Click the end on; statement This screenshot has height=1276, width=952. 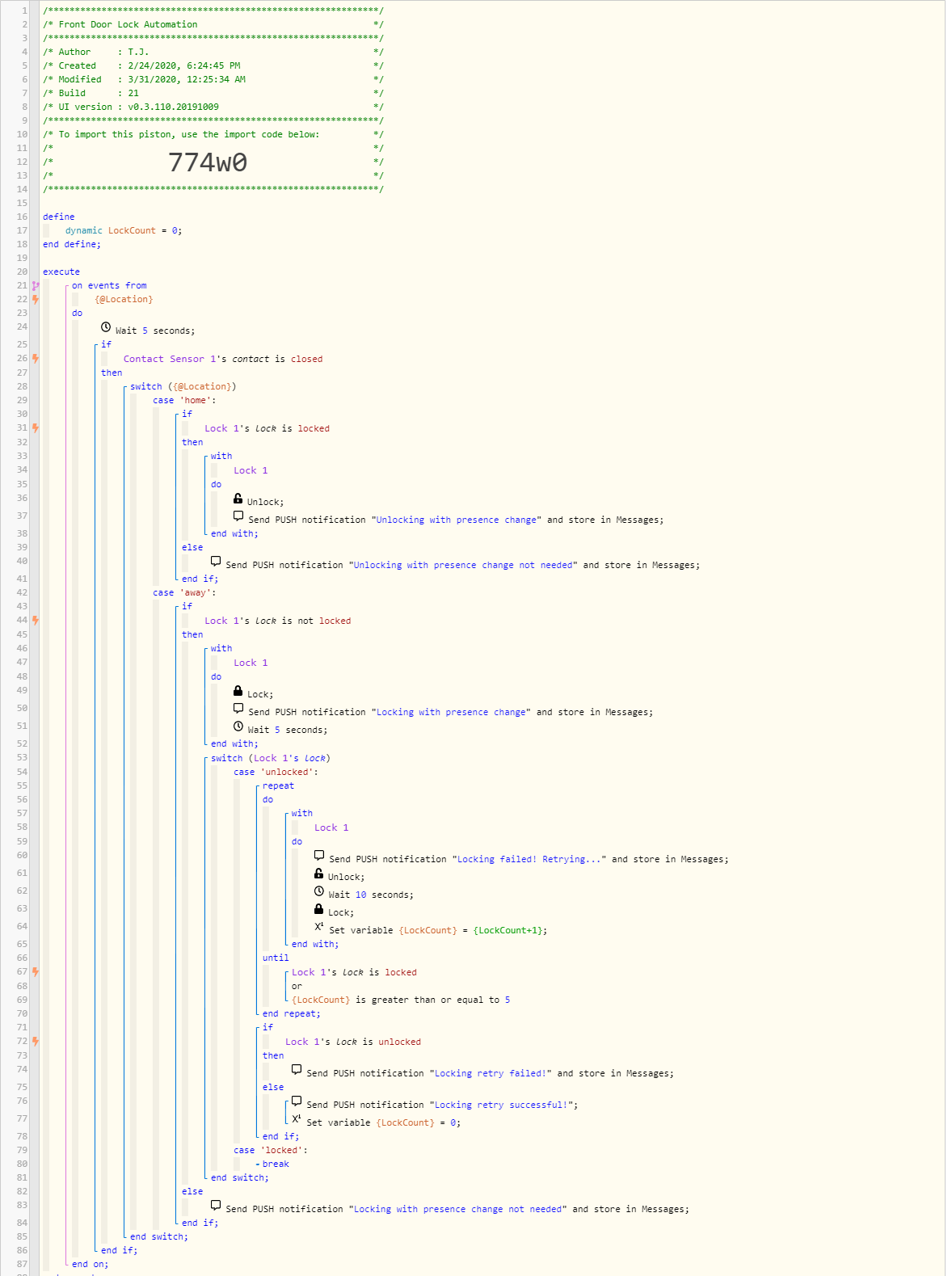(x=91, y=1264)
